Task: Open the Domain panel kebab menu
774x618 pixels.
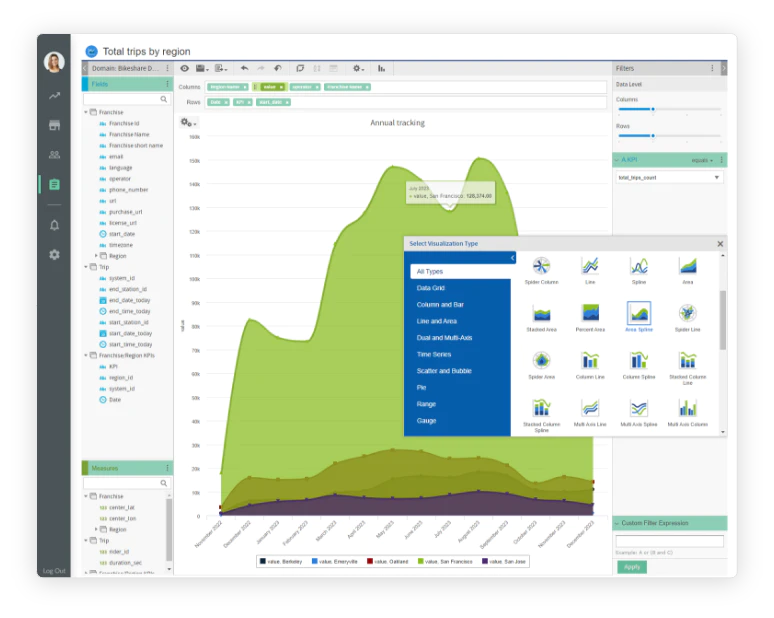Action: [x=168, y=68]
